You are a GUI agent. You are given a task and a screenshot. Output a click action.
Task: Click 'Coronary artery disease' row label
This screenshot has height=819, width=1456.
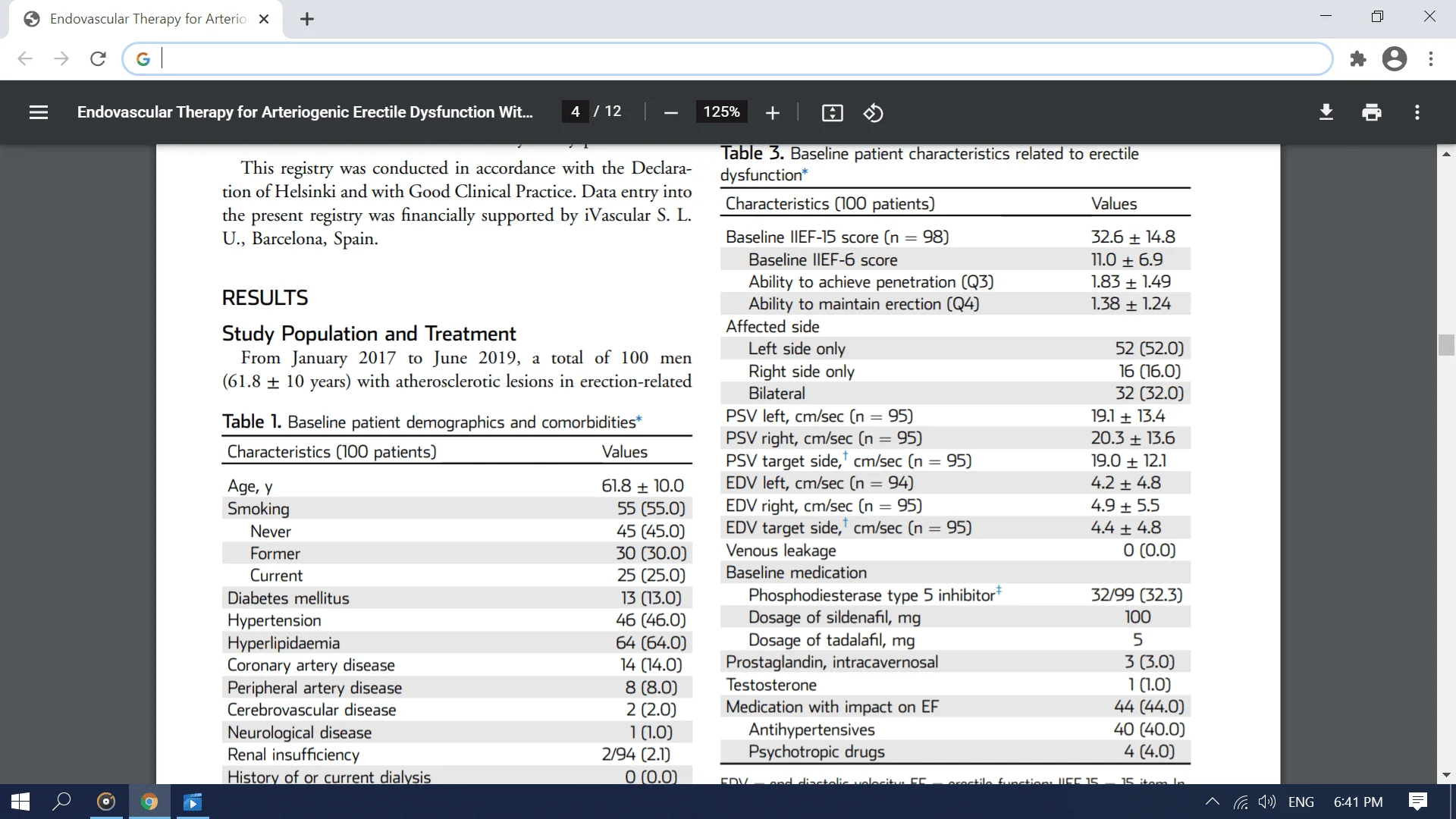311,665
